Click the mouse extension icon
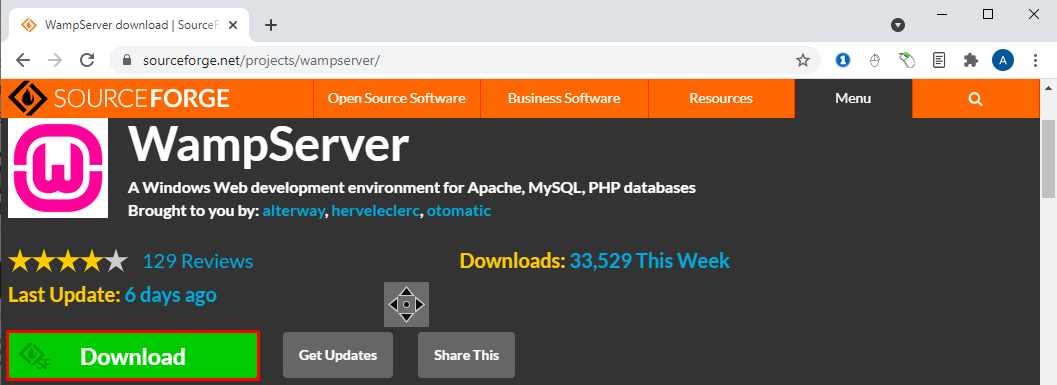This screenshot has height=385, width=1057. pyautogui.click(x=875, y=61)
